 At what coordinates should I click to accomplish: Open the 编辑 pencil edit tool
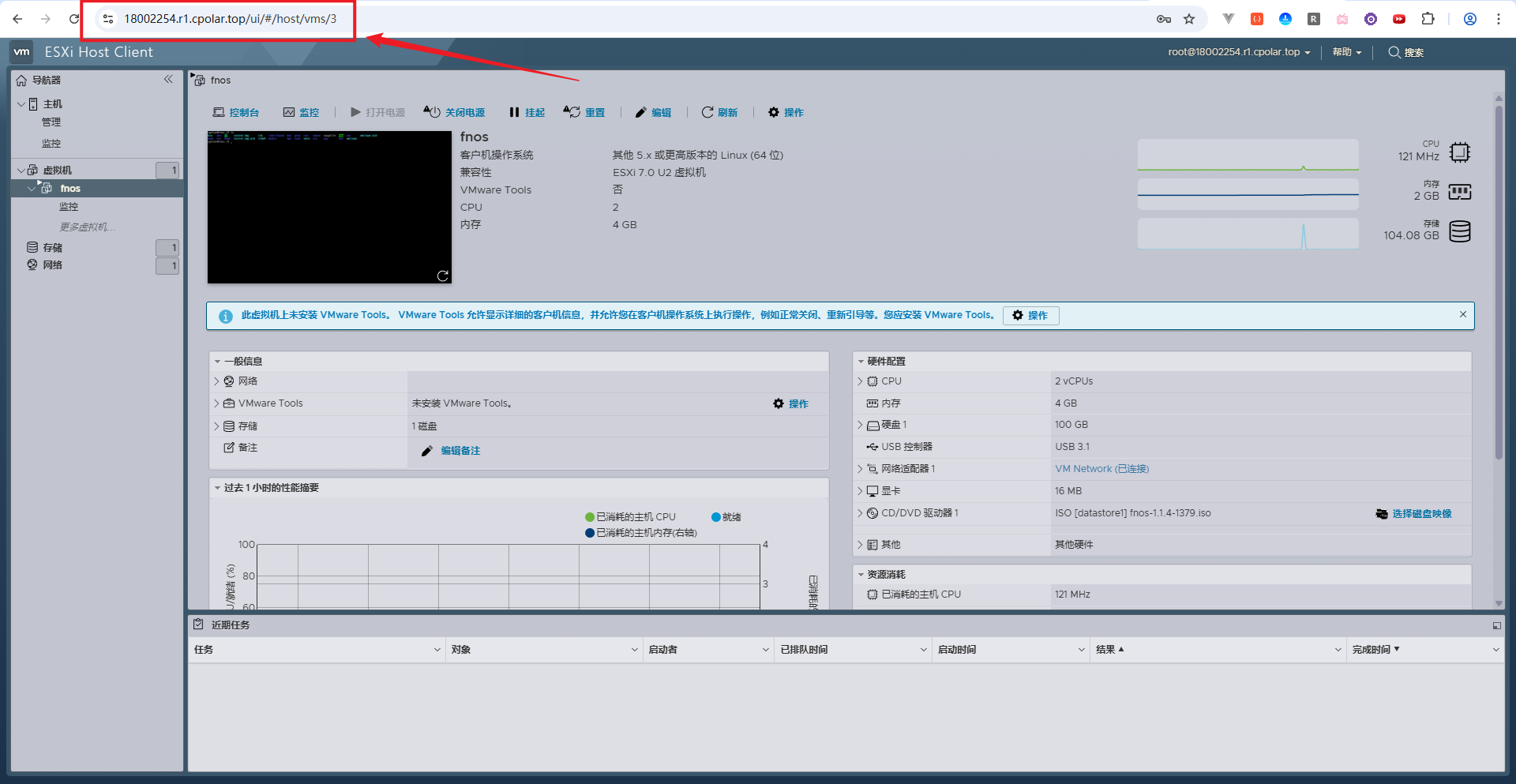653,113
